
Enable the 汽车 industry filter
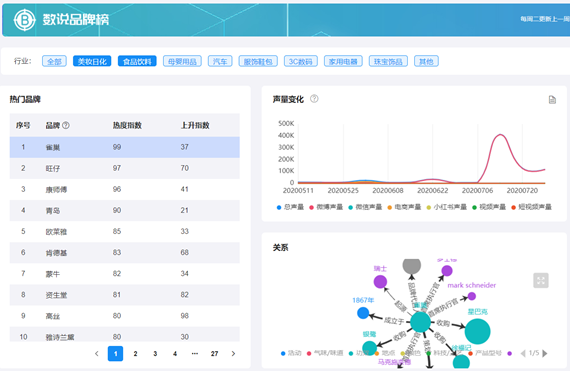pyautogui.click(x=220, y=61)
